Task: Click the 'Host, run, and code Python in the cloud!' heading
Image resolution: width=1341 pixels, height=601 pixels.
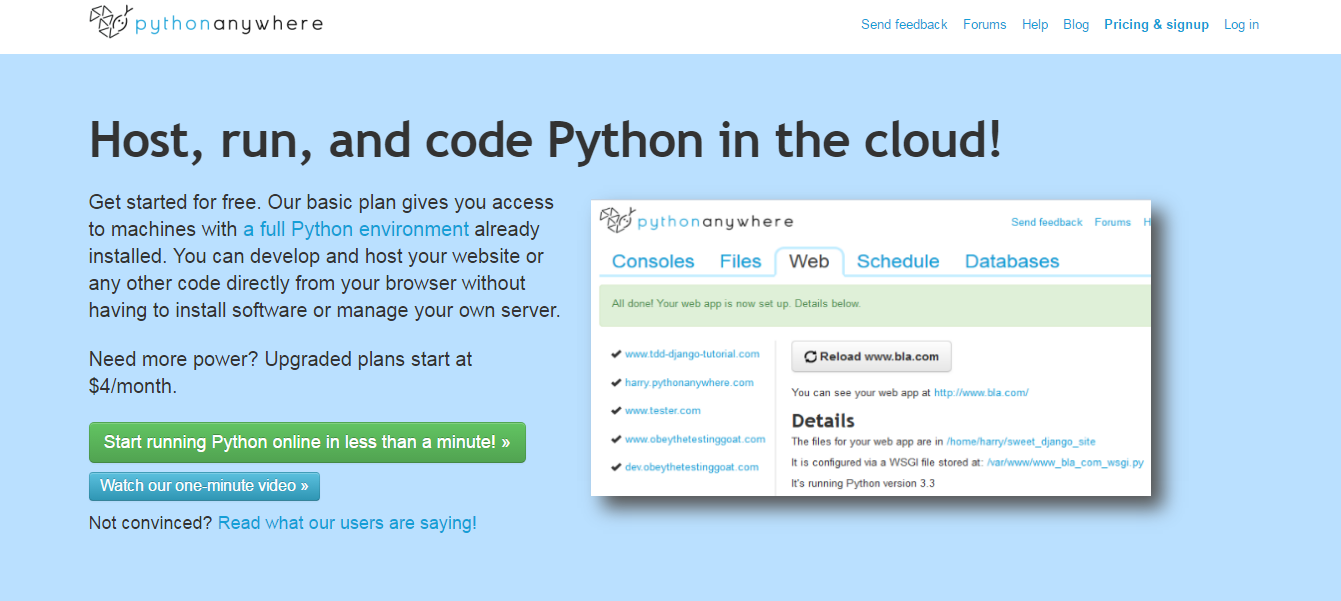Action: (545, 140)
